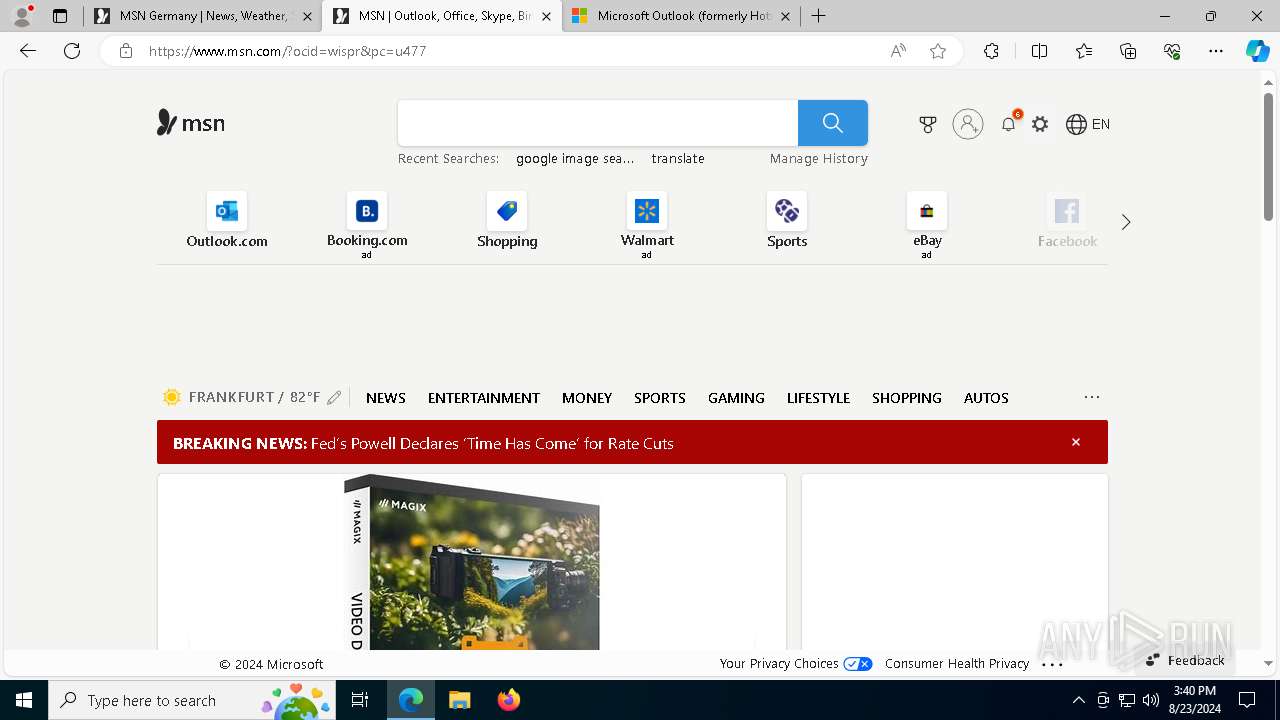Open the MAGIX video ad thumbnail

pyautogui.click(x=472, y=562)
